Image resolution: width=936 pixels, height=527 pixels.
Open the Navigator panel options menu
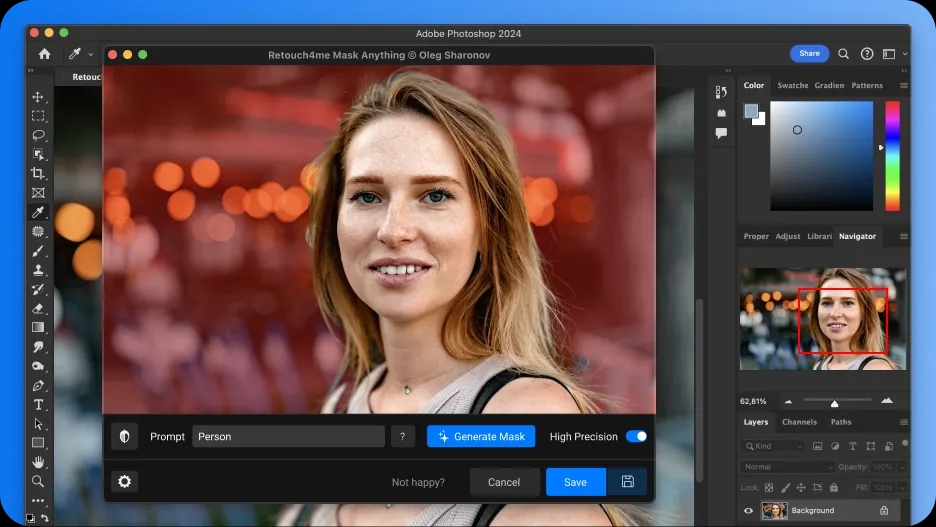coord(904,236)
